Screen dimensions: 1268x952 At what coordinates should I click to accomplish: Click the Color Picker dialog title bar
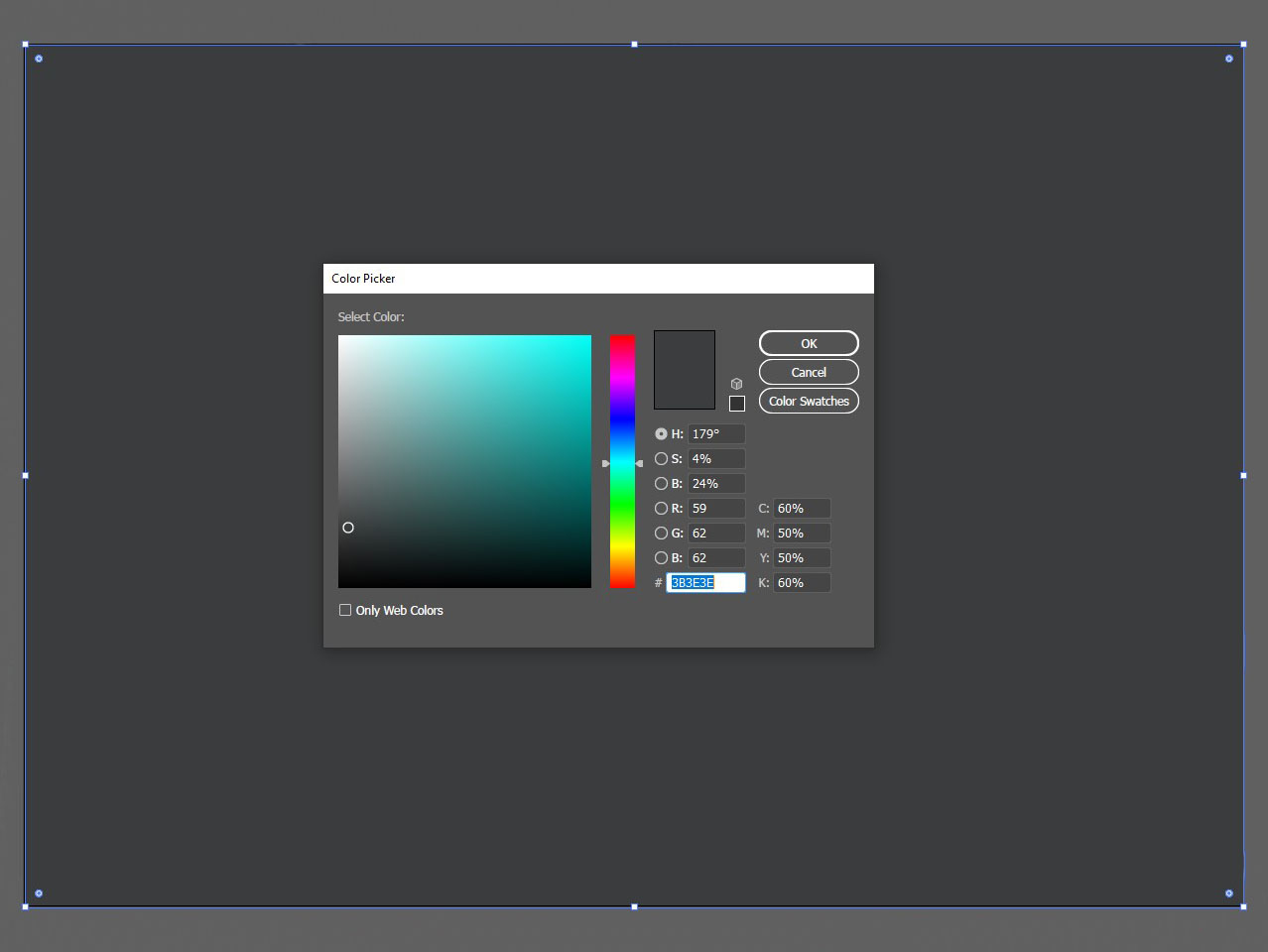click(x=598, y=279)
